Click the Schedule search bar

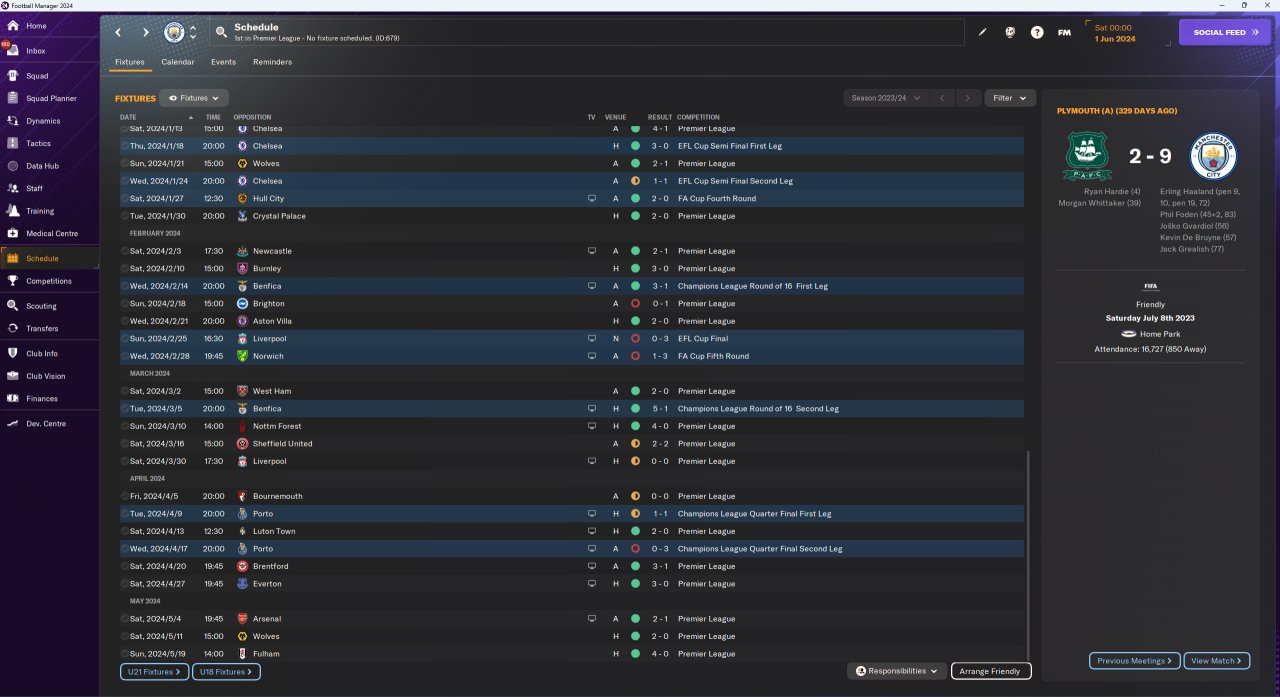click(x=588, y=32)
